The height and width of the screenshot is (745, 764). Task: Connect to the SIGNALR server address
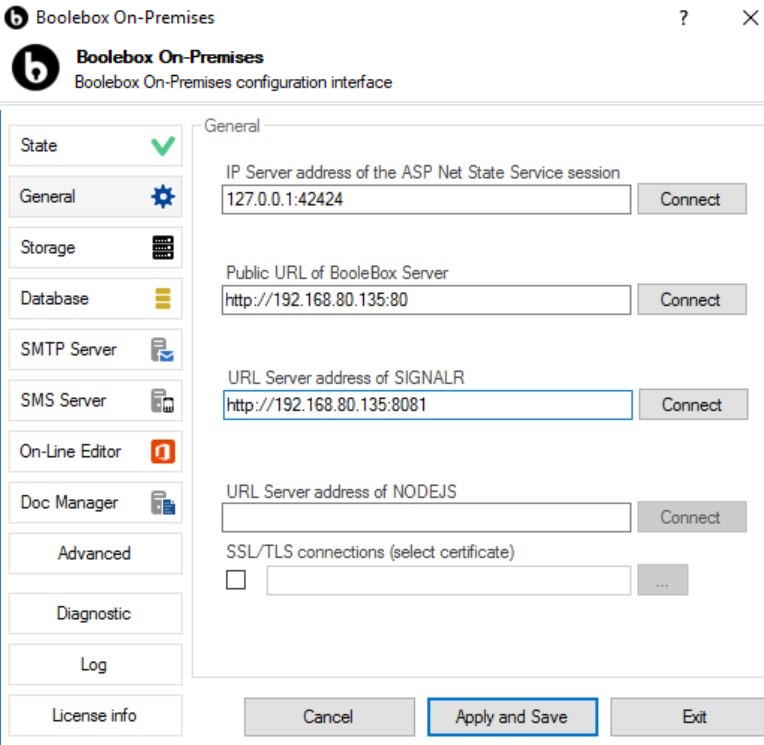[x=693, y=404]
